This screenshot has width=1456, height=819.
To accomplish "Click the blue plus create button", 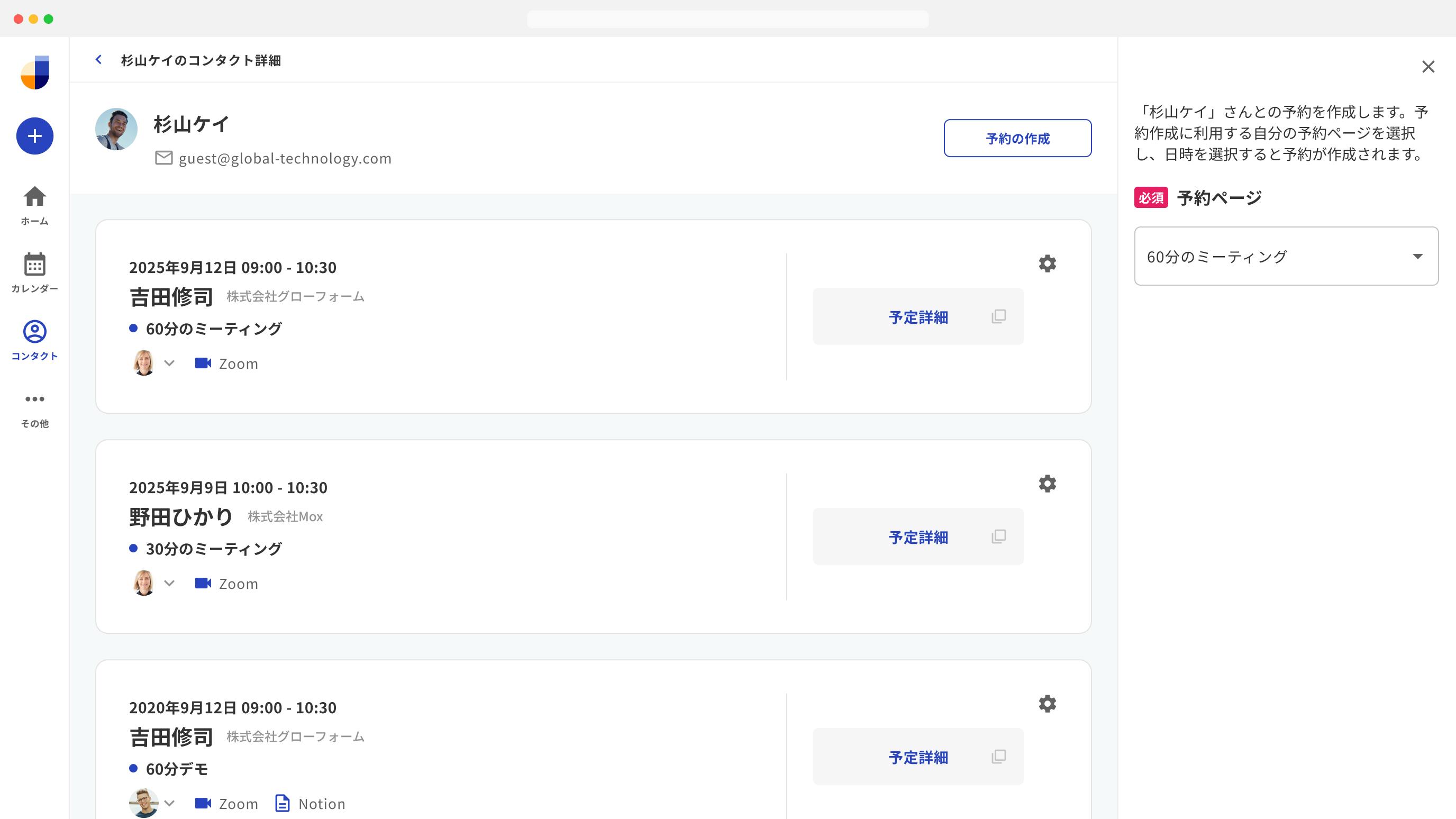I will tap(34, 136).
